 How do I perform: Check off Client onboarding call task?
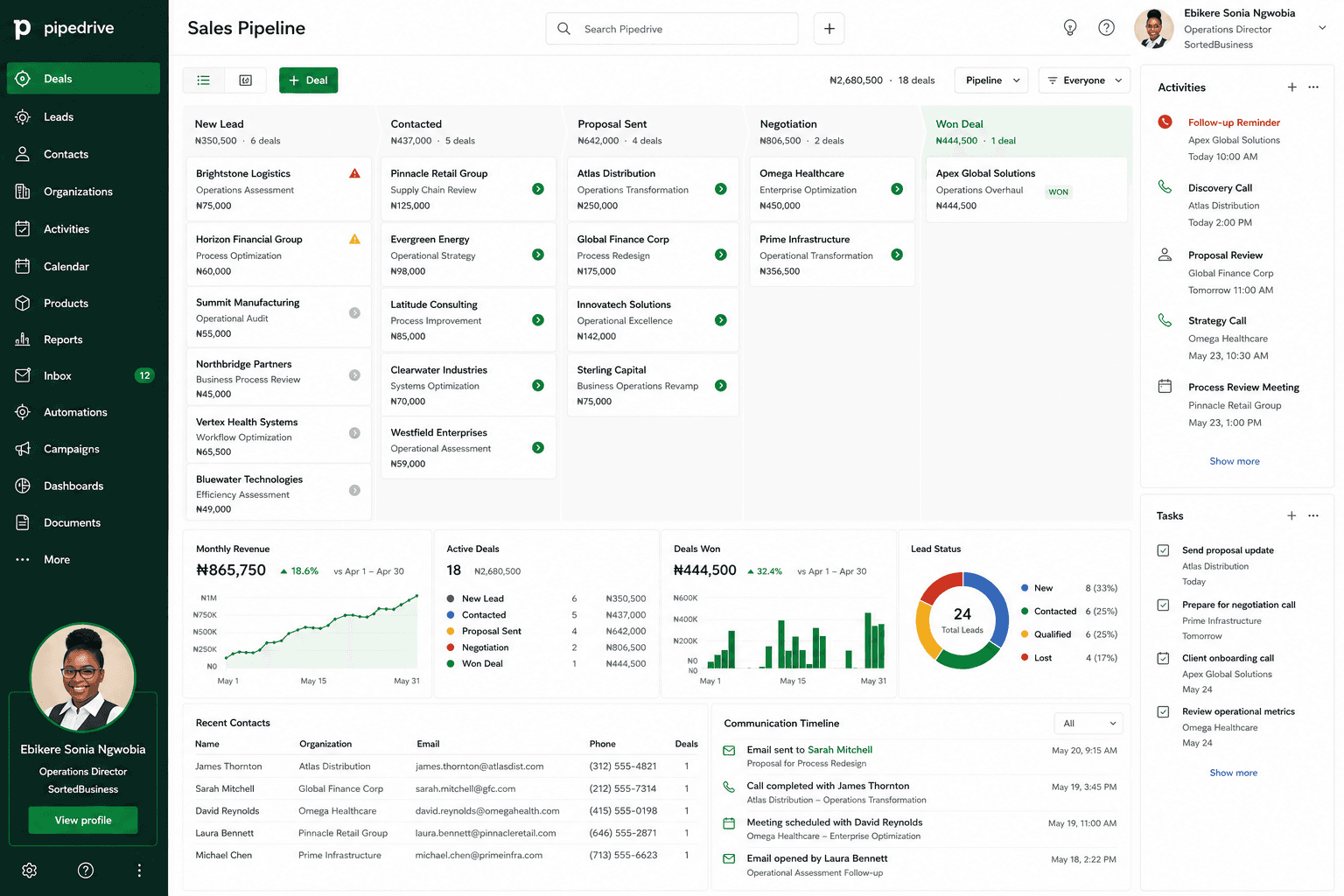click(x=1163, y=658)
